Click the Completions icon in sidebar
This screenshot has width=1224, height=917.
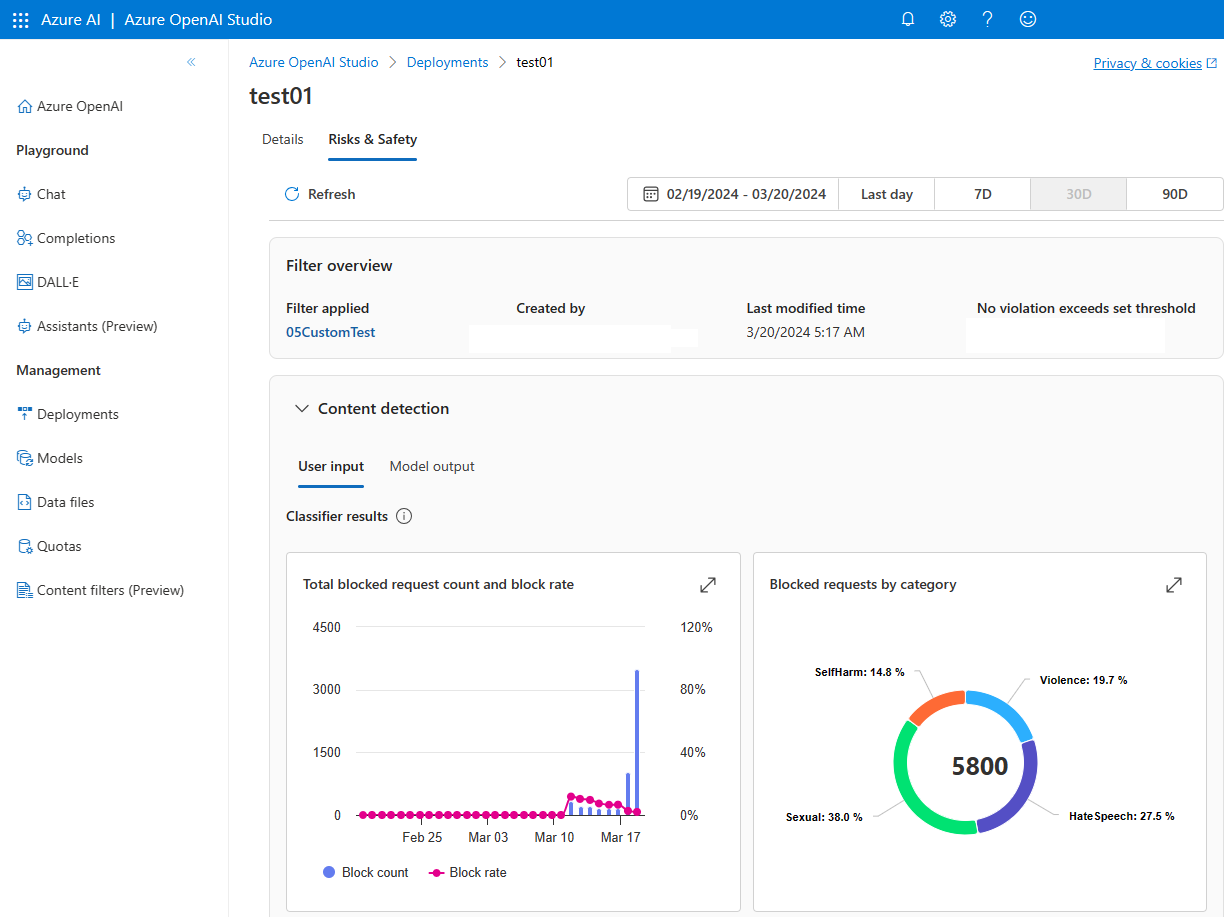click(25, 239)
